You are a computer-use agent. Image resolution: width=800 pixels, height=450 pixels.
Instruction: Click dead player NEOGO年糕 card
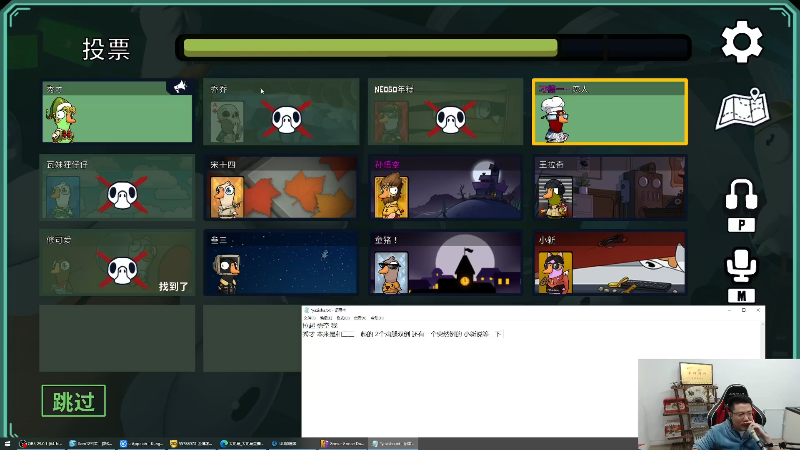(x=445, y=112)
